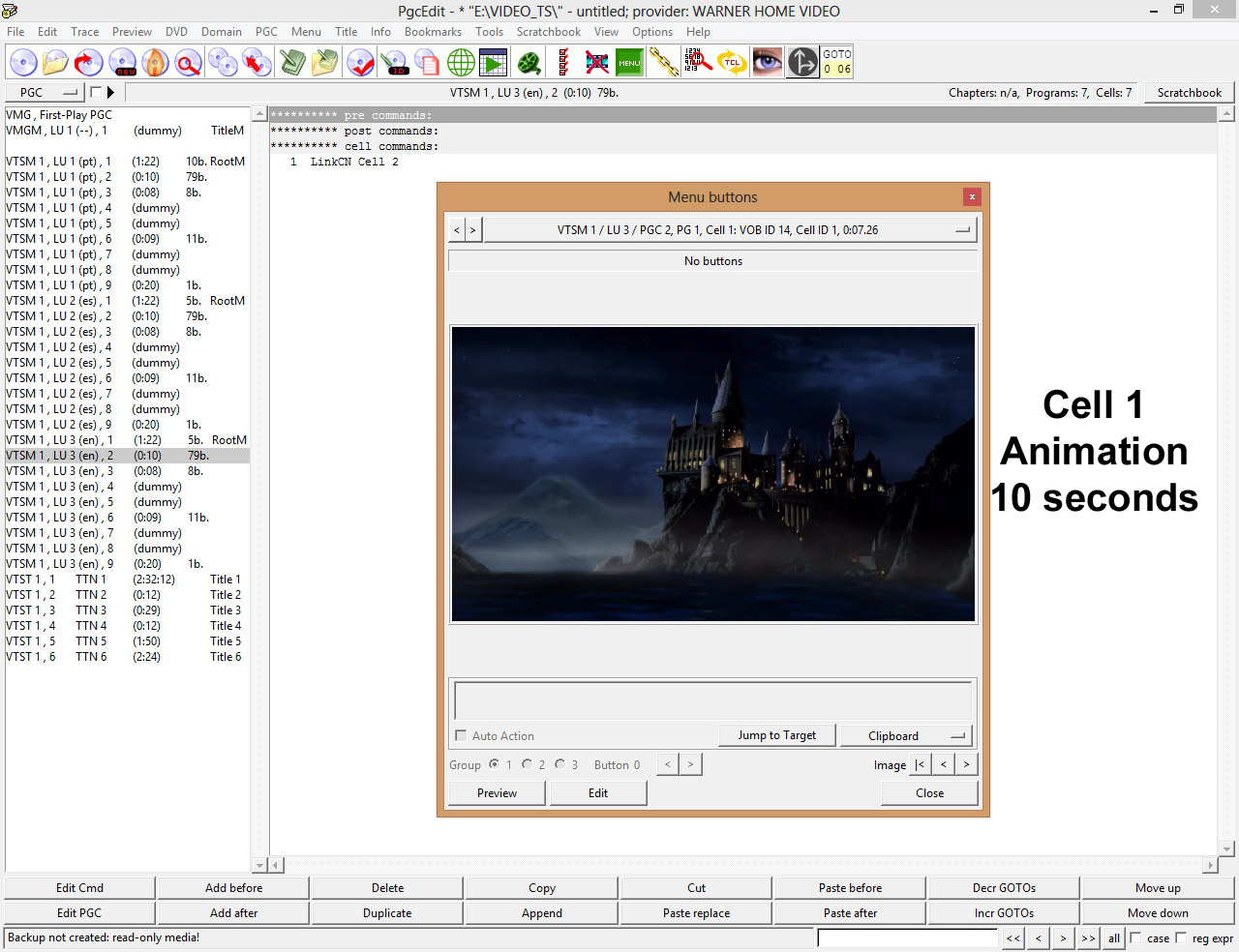Select previous button number arrow
Screen dimensions: 1239x952
(667, 764)
